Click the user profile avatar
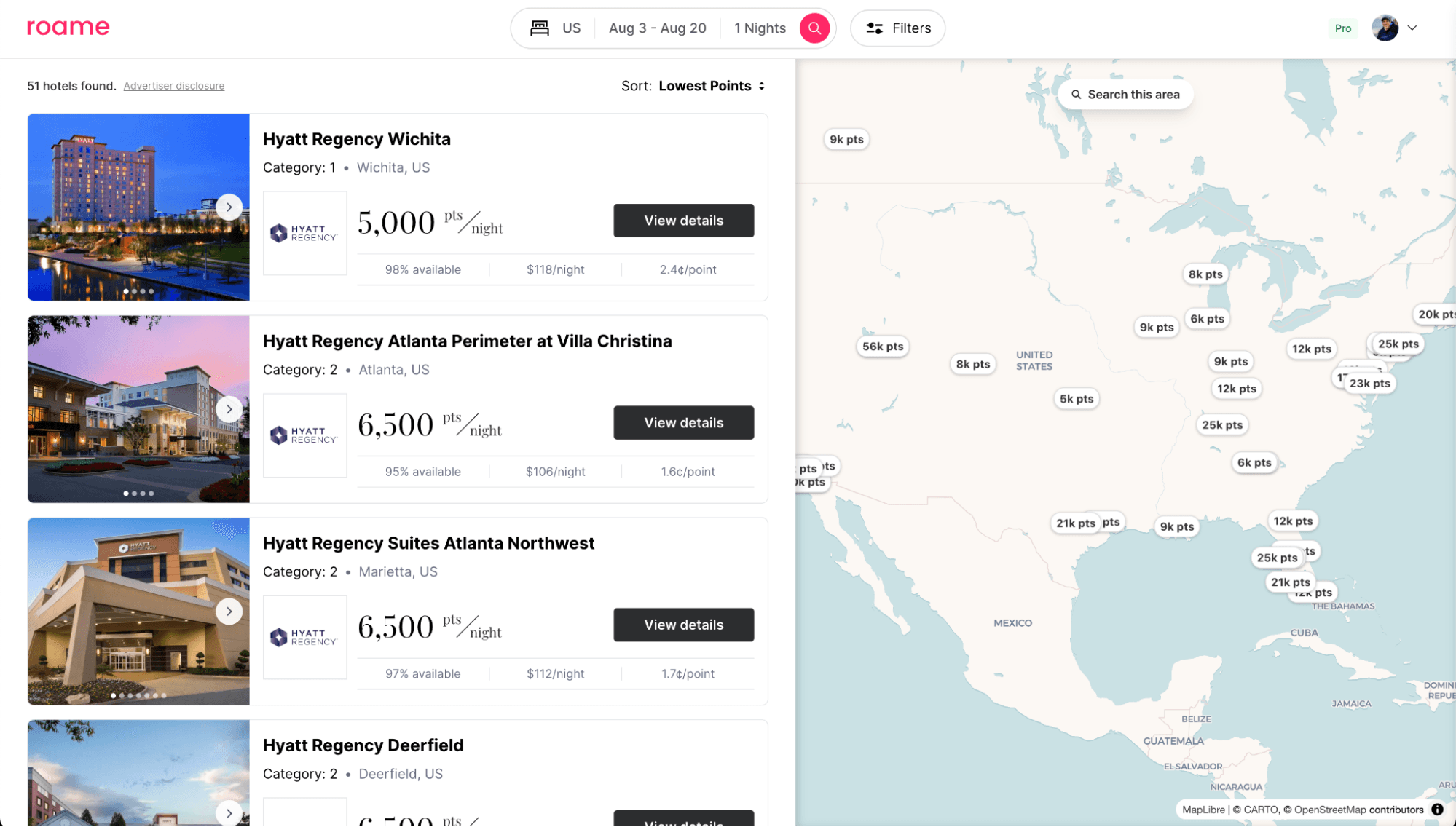Viewport: 1456px width, 827px height. [1385, 28]
